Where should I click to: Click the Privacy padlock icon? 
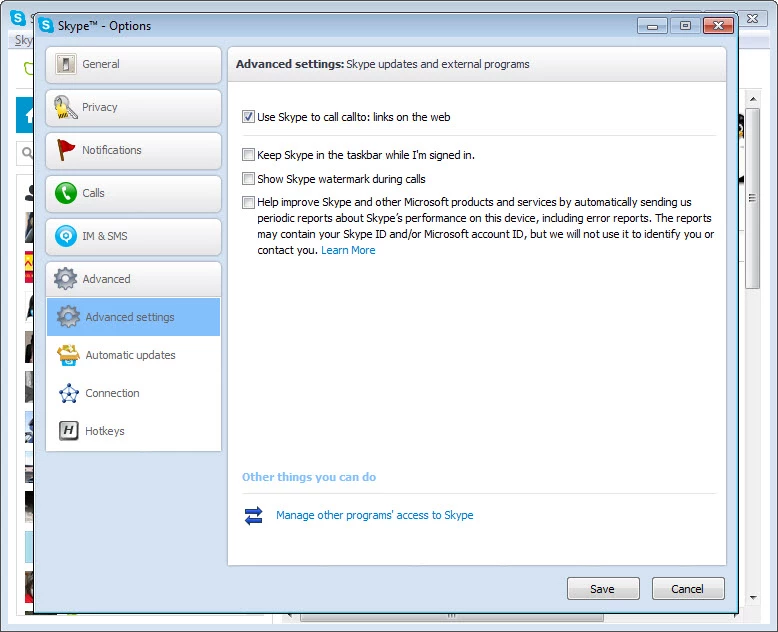66,108
